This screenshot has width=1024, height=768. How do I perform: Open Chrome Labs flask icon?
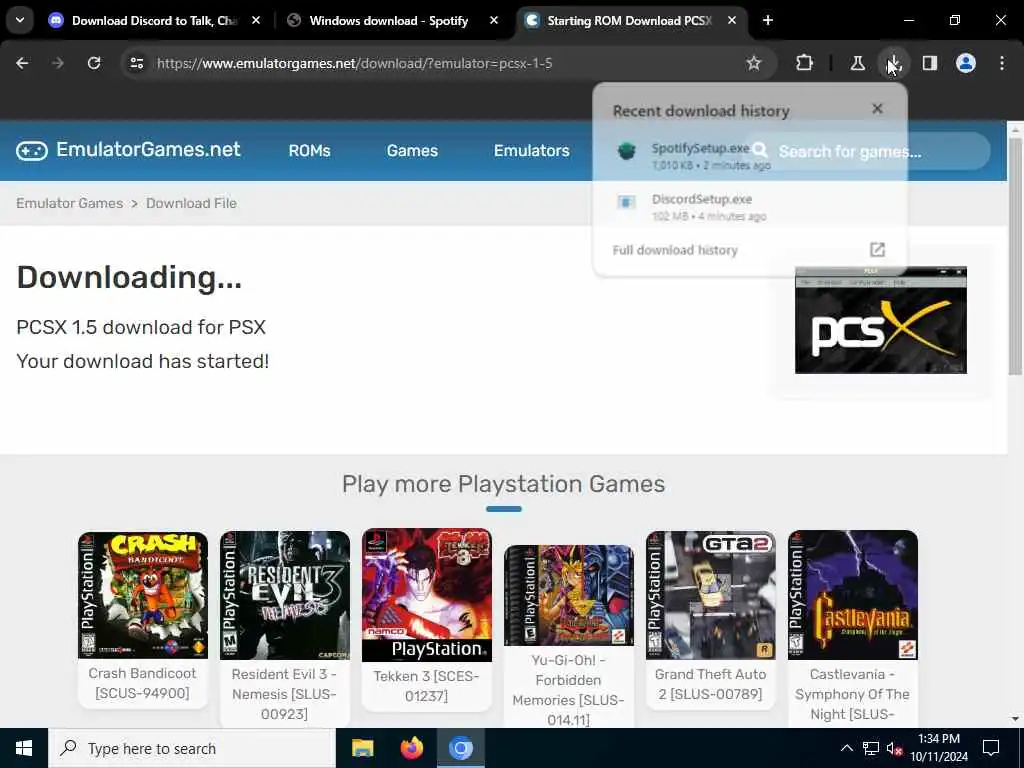point(857,63)
